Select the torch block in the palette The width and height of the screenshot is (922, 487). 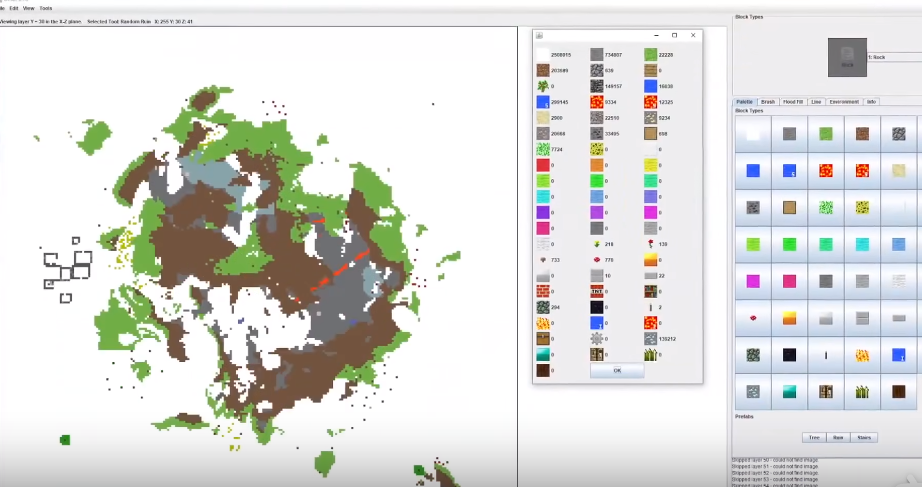tap(826, 354)
